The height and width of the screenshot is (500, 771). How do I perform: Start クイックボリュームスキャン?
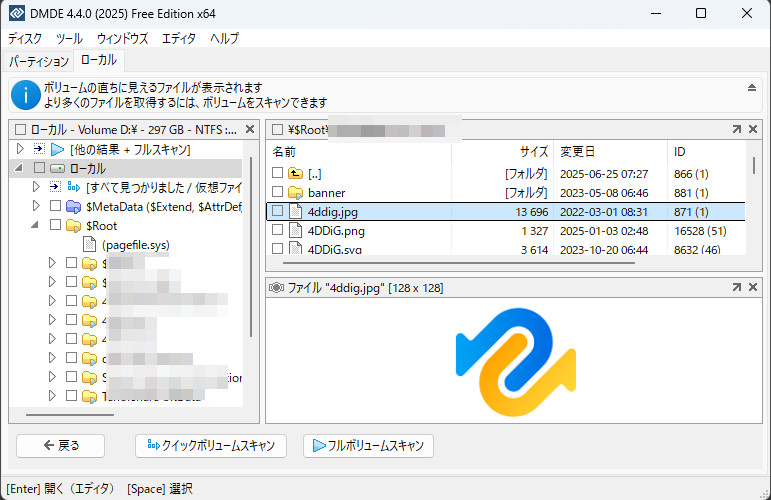click(211, 445)
